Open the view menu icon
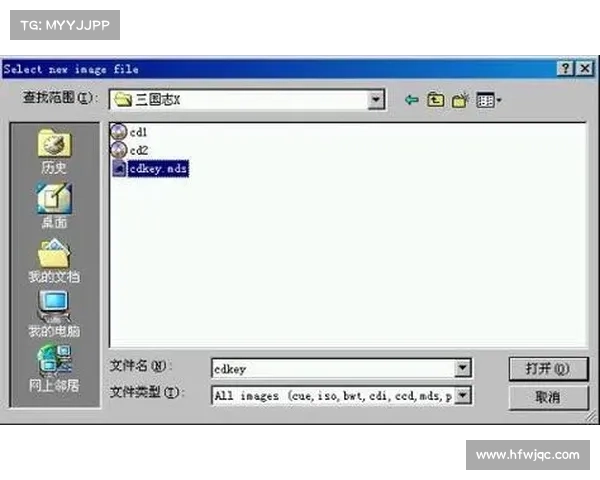 489,99
